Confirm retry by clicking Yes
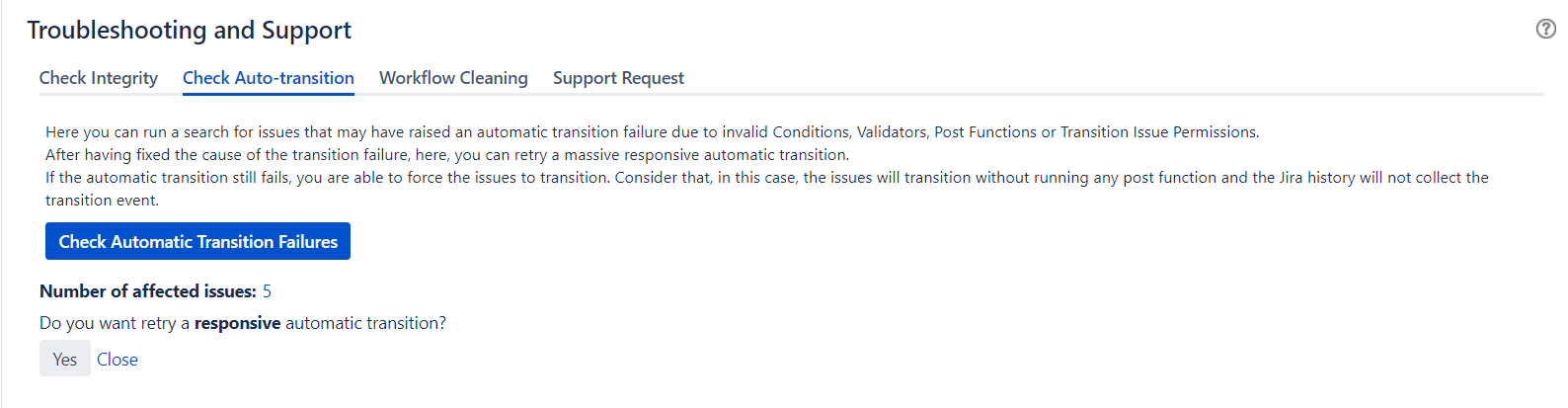The height and width of the screenshot is (408, 1568). click(65, 359)
